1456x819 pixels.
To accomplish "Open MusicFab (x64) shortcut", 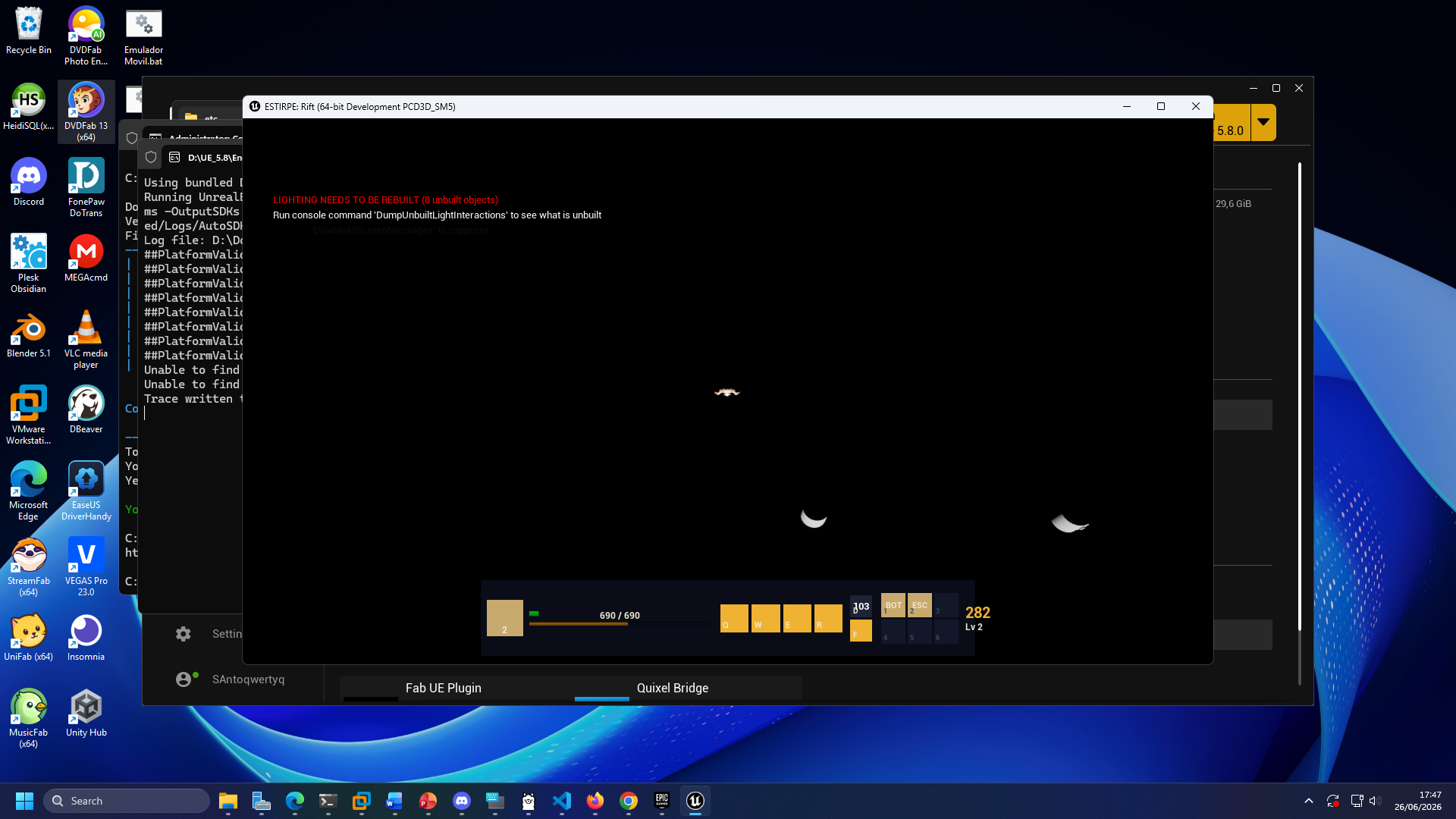I will (29, 719).
